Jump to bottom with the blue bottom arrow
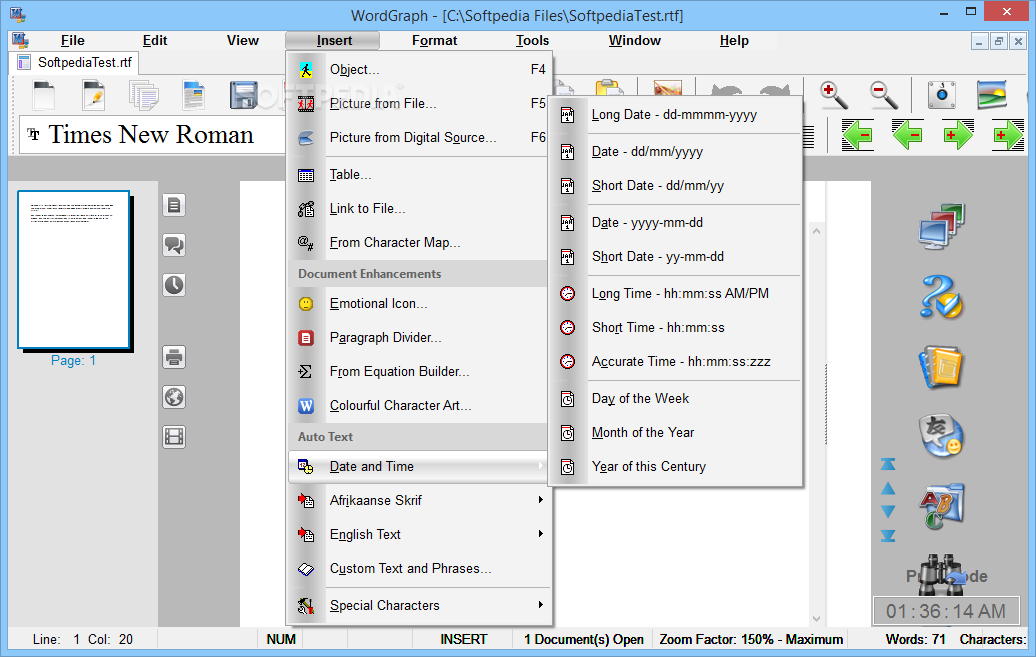The height and width of the screenshot is (657, 1036). click(x=888, y=535)
